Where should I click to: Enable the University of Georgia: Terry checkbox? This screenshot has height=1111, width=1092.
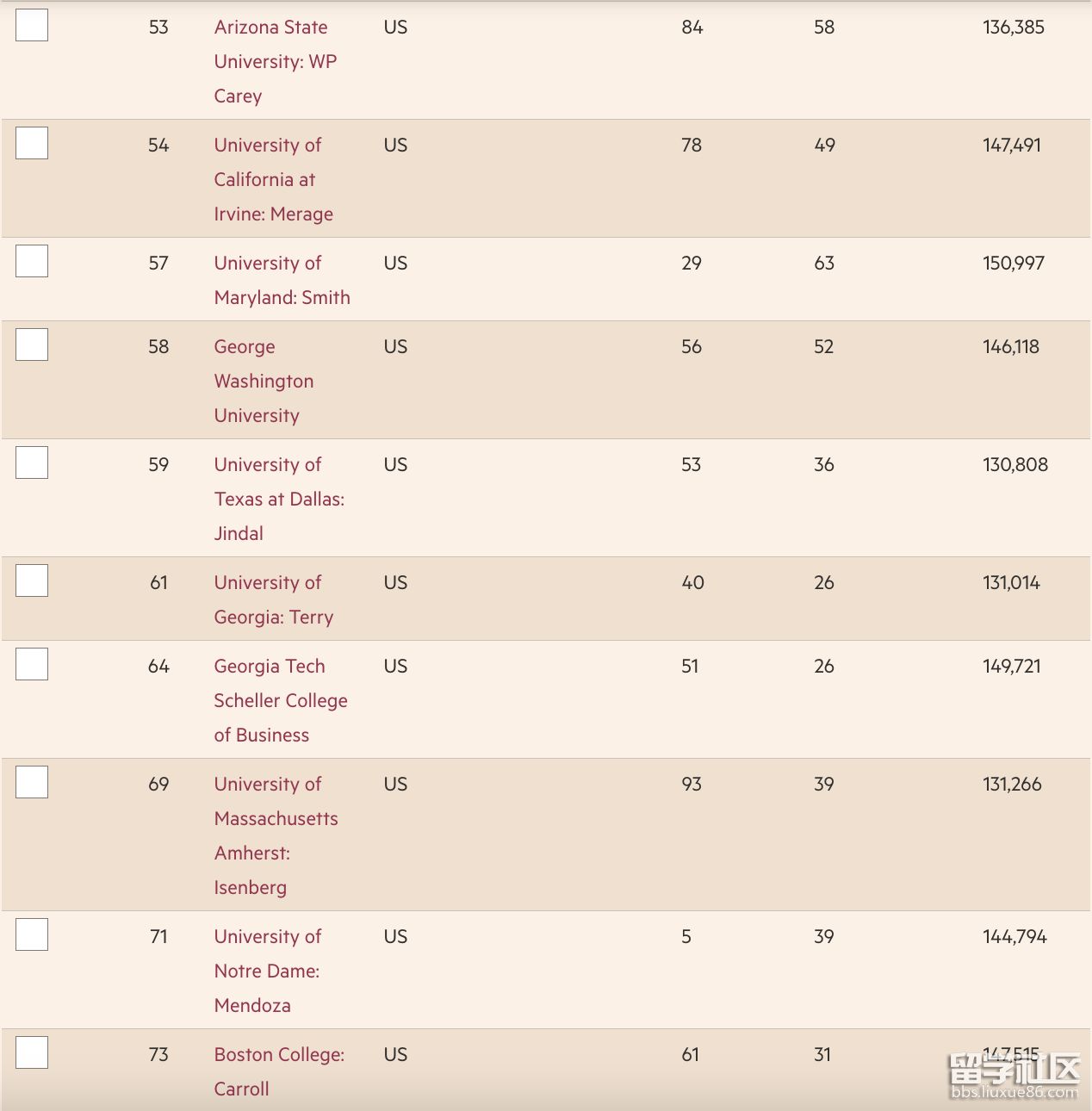pos(32,581)
